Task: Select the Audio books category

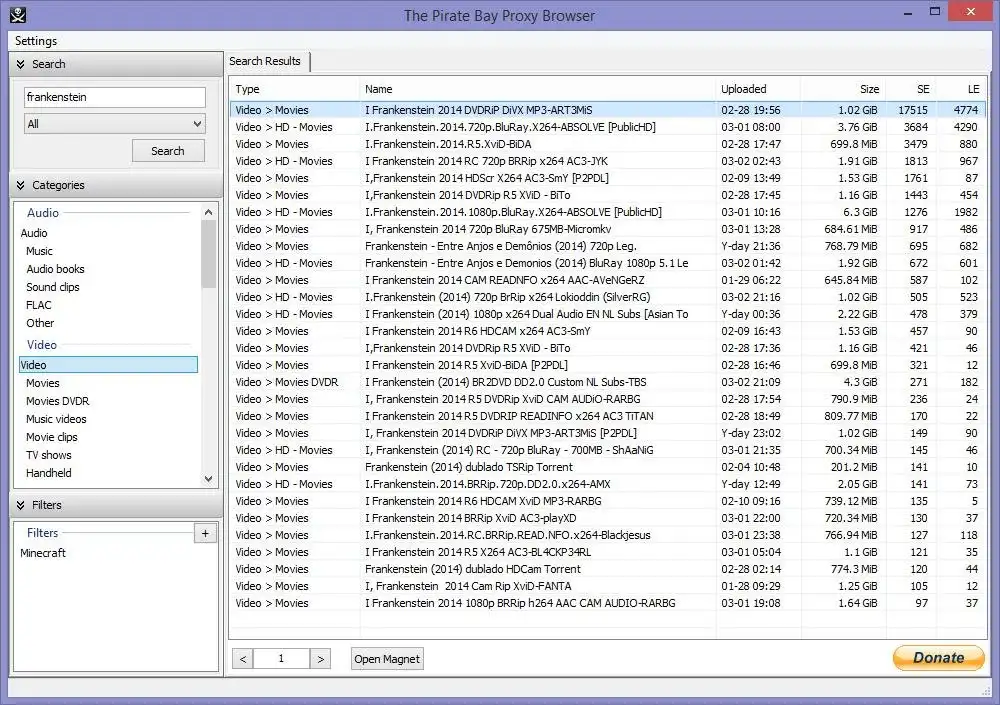Action: (x=55, y=269)
